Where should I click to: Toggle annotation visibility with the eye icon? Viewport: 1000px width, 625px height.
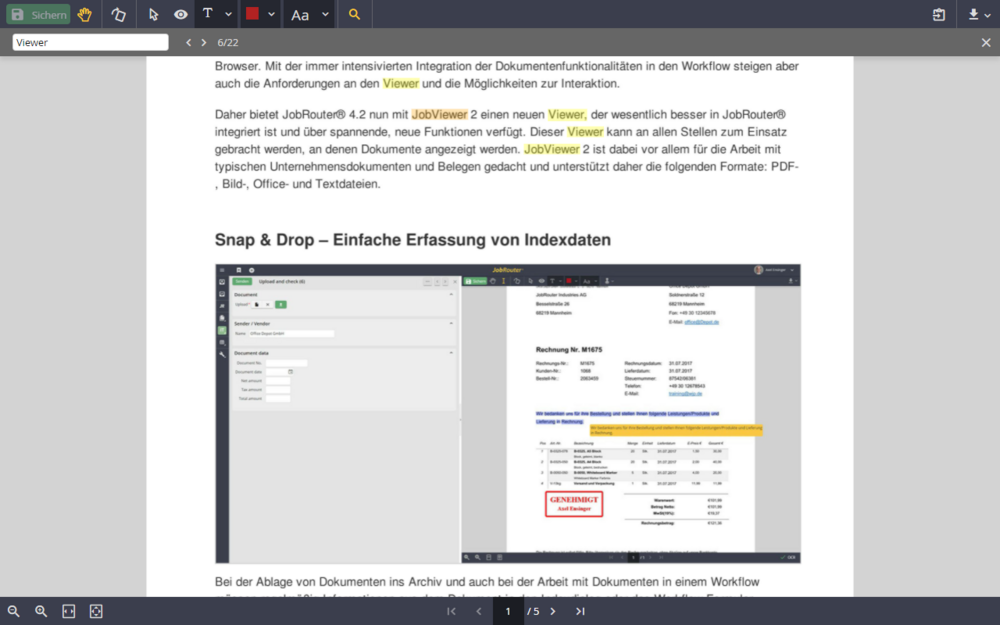pyautogui.click(x=180, y=14)
